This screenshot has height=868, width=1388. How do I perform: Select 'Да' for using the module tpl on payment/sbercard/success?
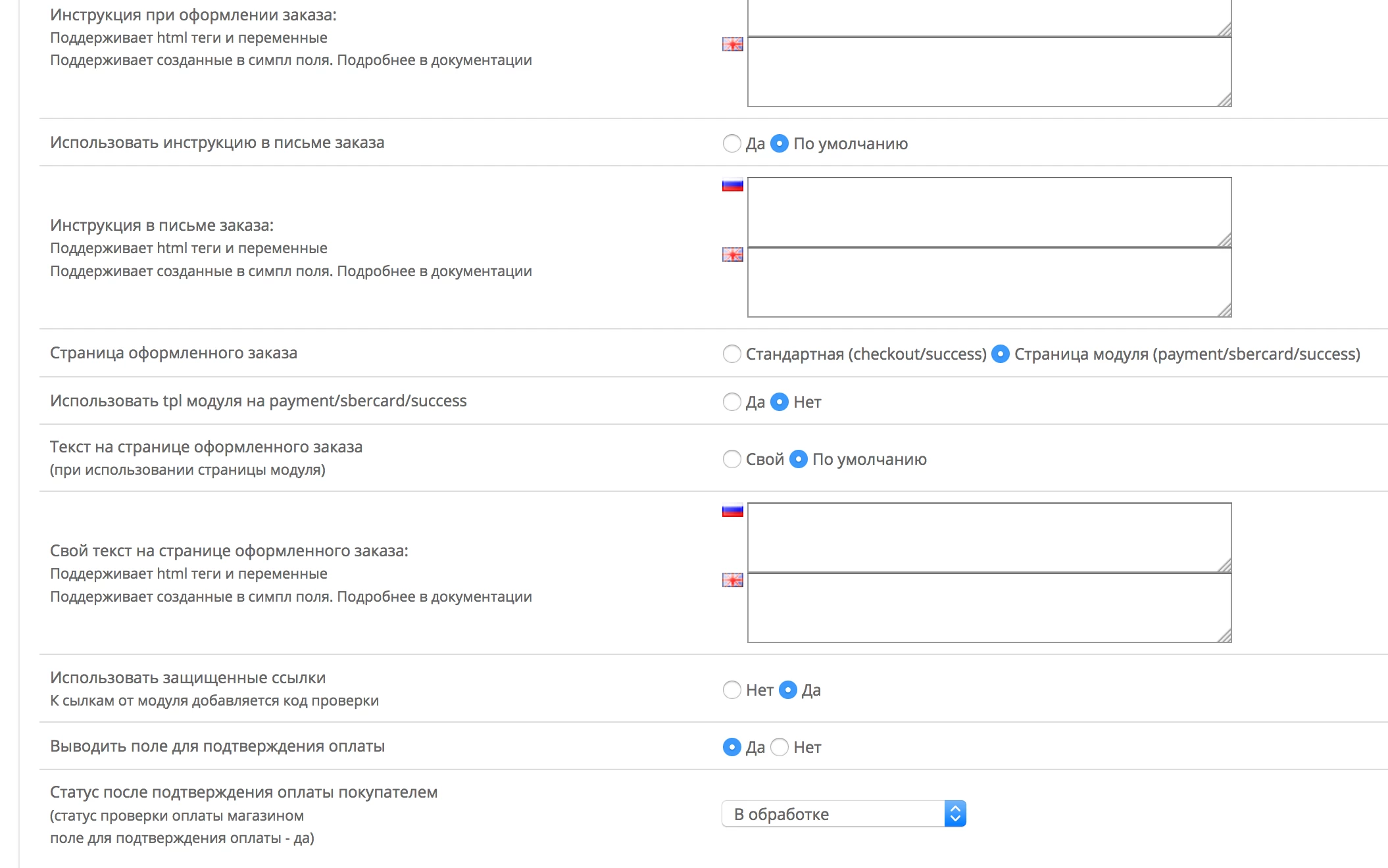pos(731,402)
